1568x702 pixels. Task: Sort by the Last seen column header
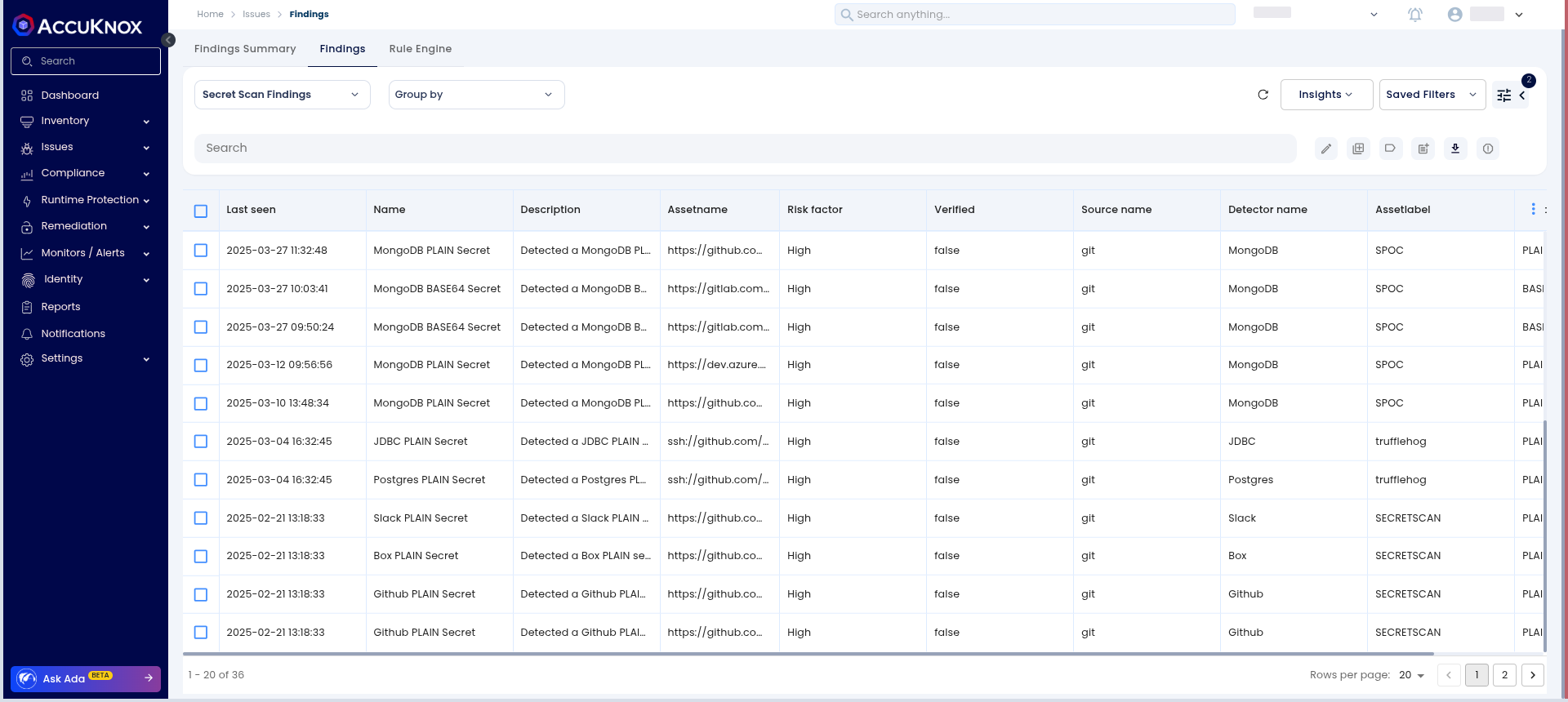pos(251,210)
